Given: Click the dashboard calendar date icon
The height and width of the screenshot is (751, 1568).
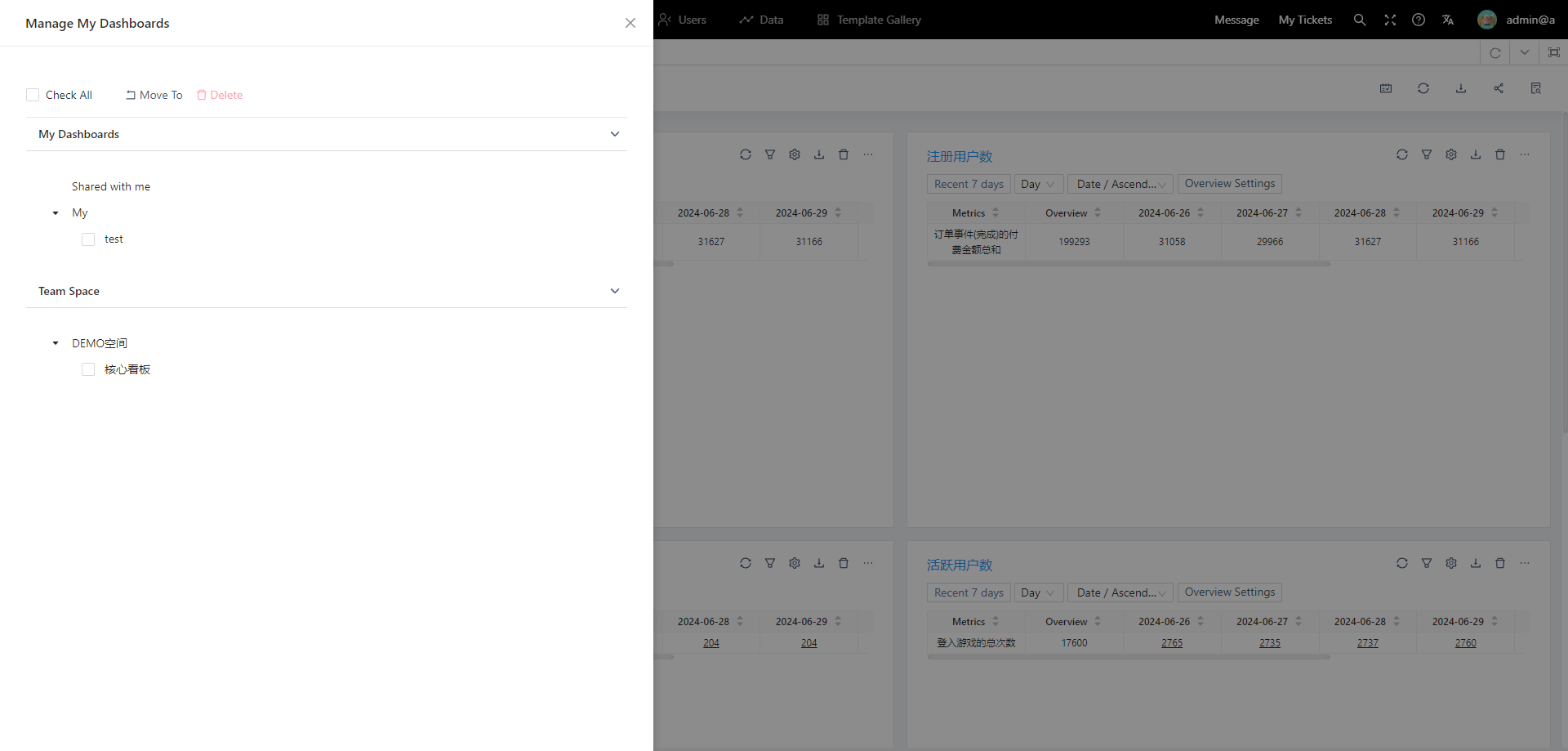Looking at the screenshot, I should [1386, 88].
